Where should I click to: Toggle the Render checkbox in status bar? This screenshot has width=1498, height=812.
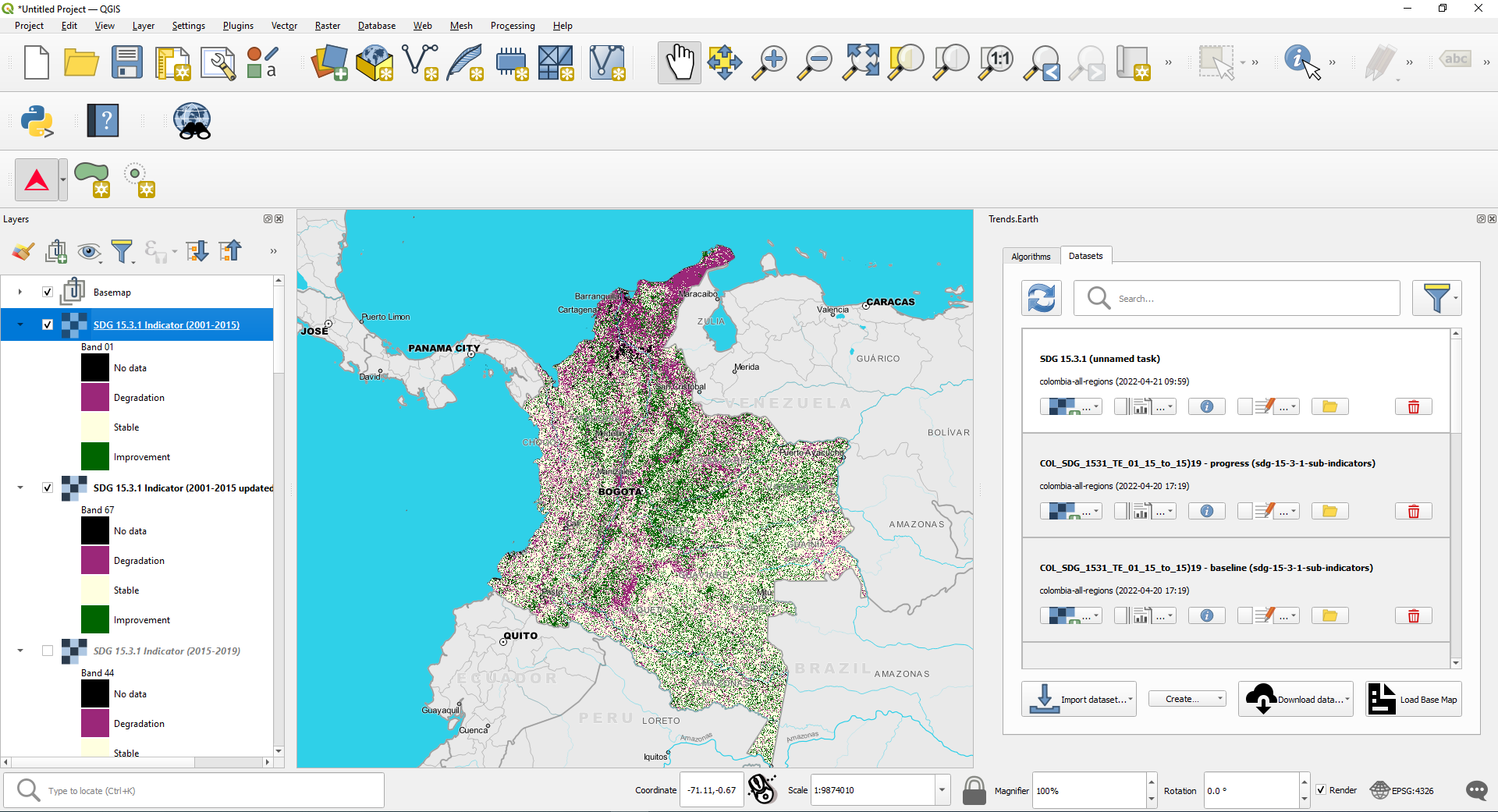1321,790
